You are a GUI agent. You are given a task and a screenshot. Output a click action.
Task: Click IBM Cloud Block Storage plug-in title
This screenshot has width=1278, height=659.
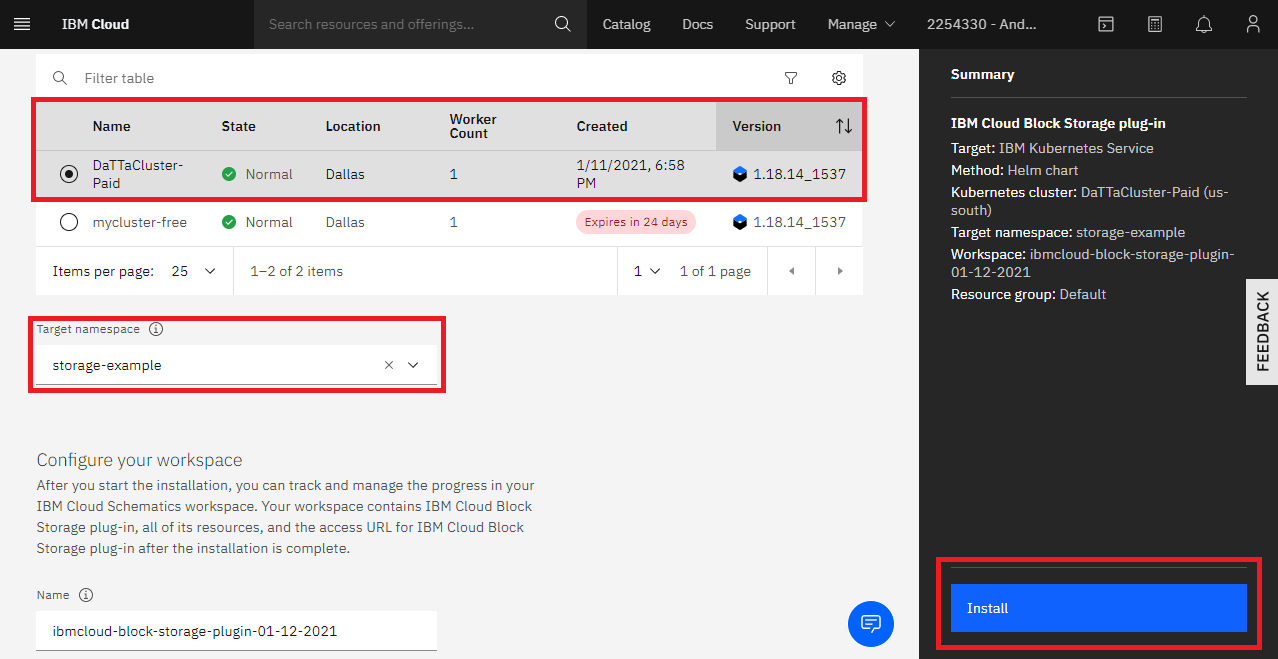(1058, 124)
